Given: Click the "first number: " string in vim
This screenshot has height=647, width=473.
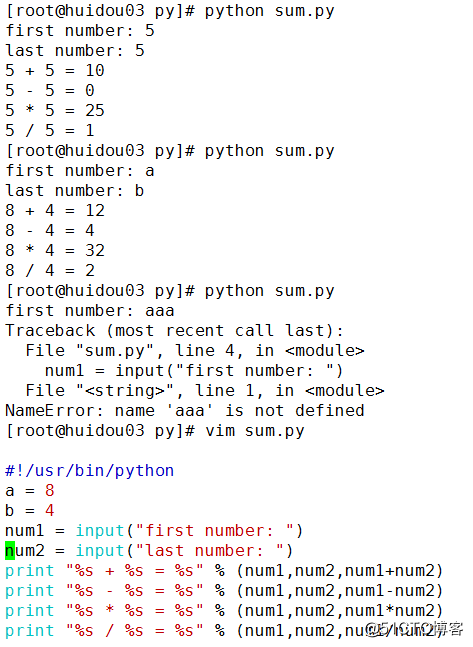Looking at the screenshot, I should click(214, 531).
